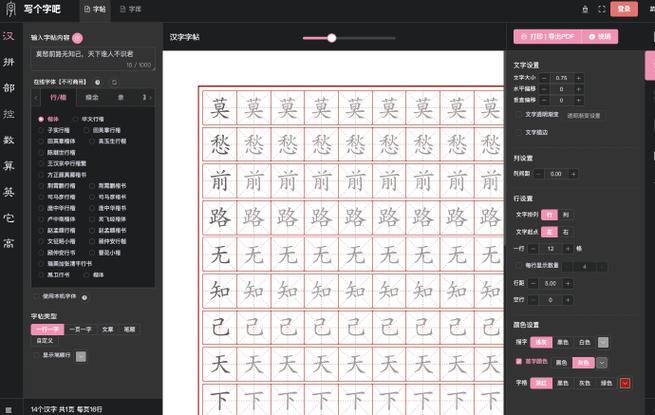Set 文字排列 to 列 (column)
Image resolution: width=655 pixels, height=415 pixels.
pyautogui.click(x=566, y=215)
